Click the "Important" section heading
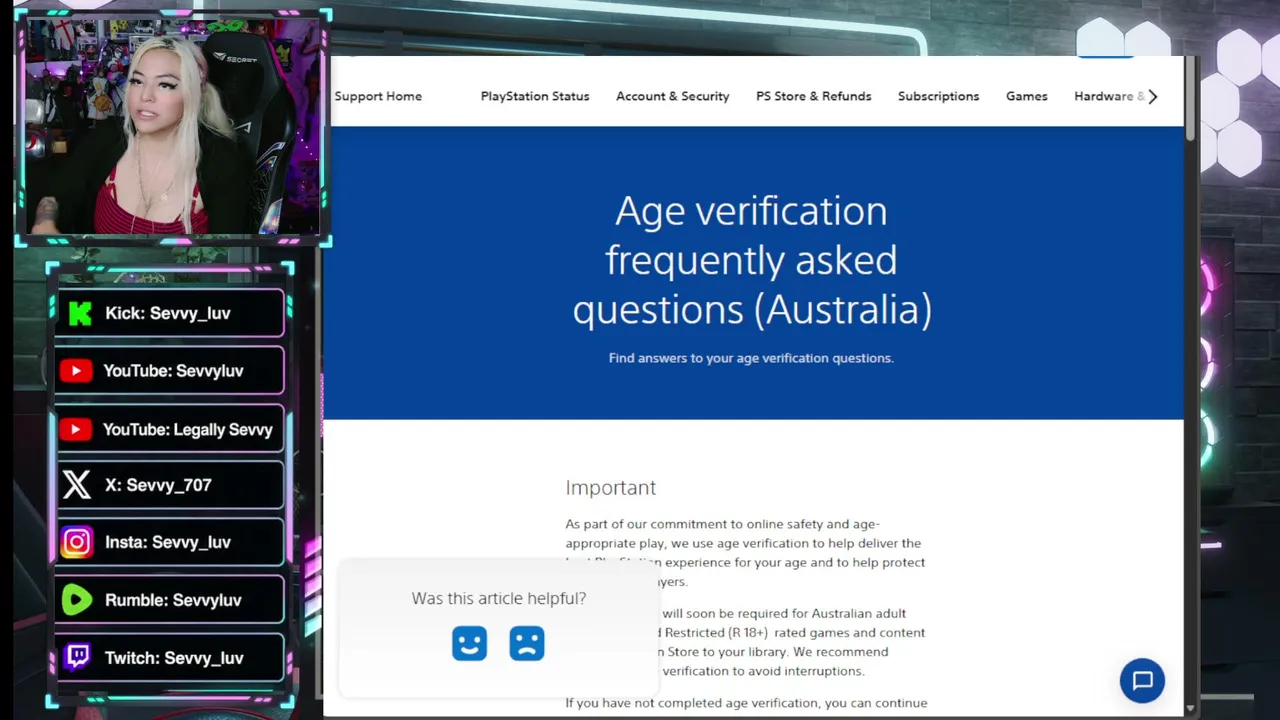Viewport: 1280px width, 720px height. [x=611, y=487]
